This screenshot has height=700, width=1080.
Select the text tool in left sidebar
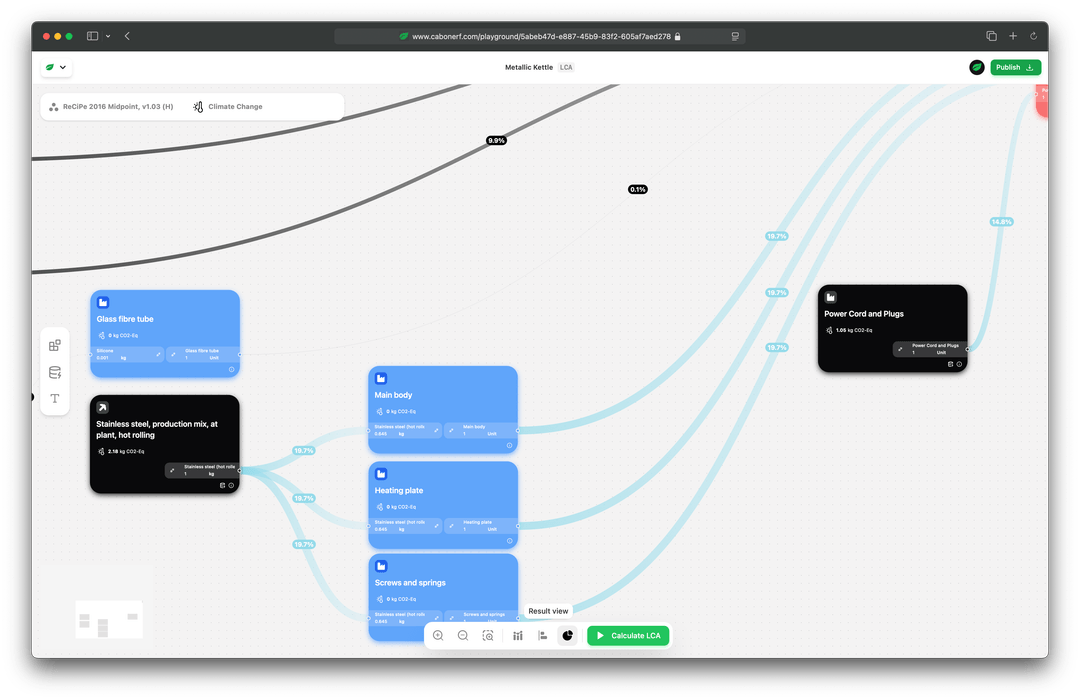tap(55, 398)
